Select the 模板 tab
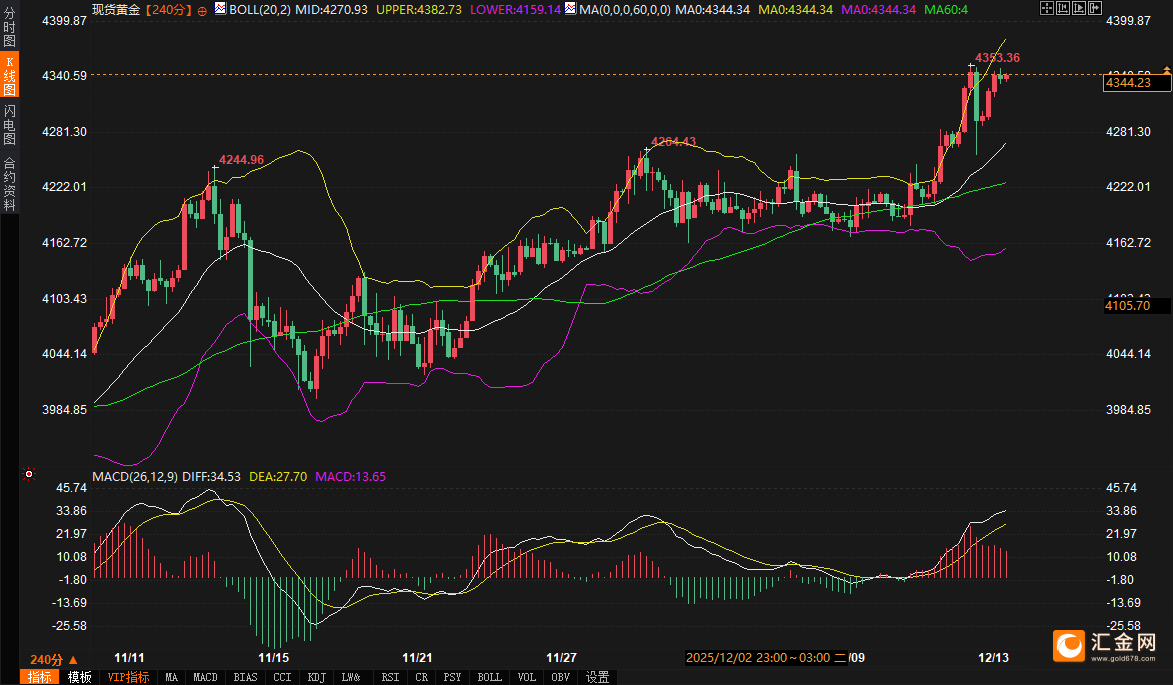The image size is (1173, 685). (x=80, y=677)
